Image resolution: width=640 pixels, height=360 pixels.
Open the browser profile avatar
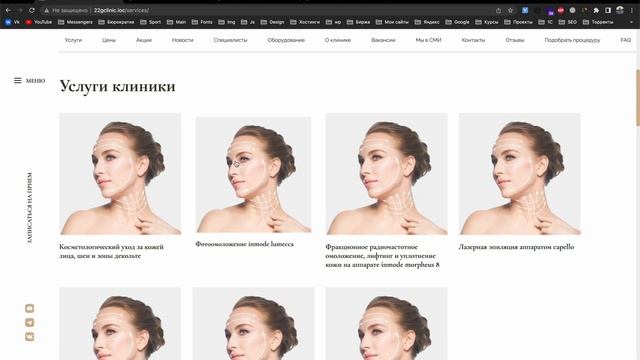click(620, 10)
